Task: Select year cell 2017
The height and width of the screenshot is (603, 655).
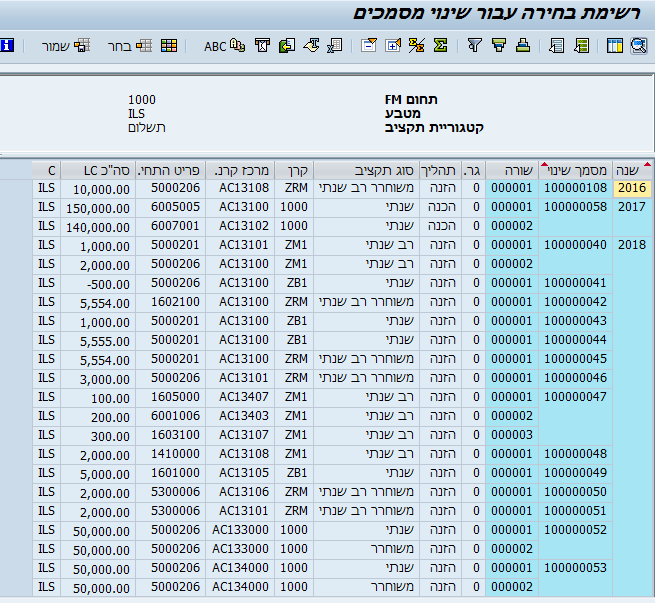Action: pyautogui.click(x=632, y=207)
